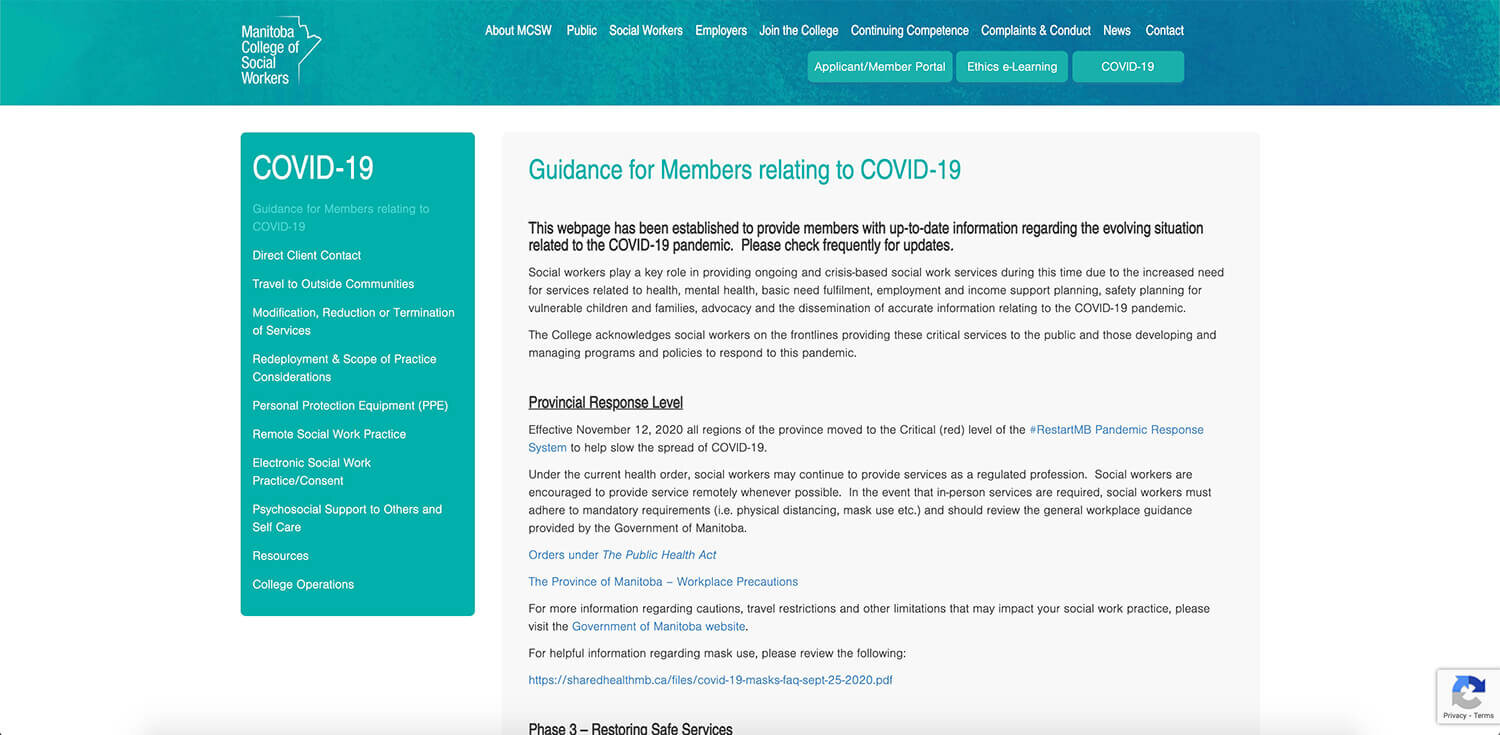Click the reCAPTCHA badge icon
This screenshot has height=735, width=1500.
[1468, 692]
